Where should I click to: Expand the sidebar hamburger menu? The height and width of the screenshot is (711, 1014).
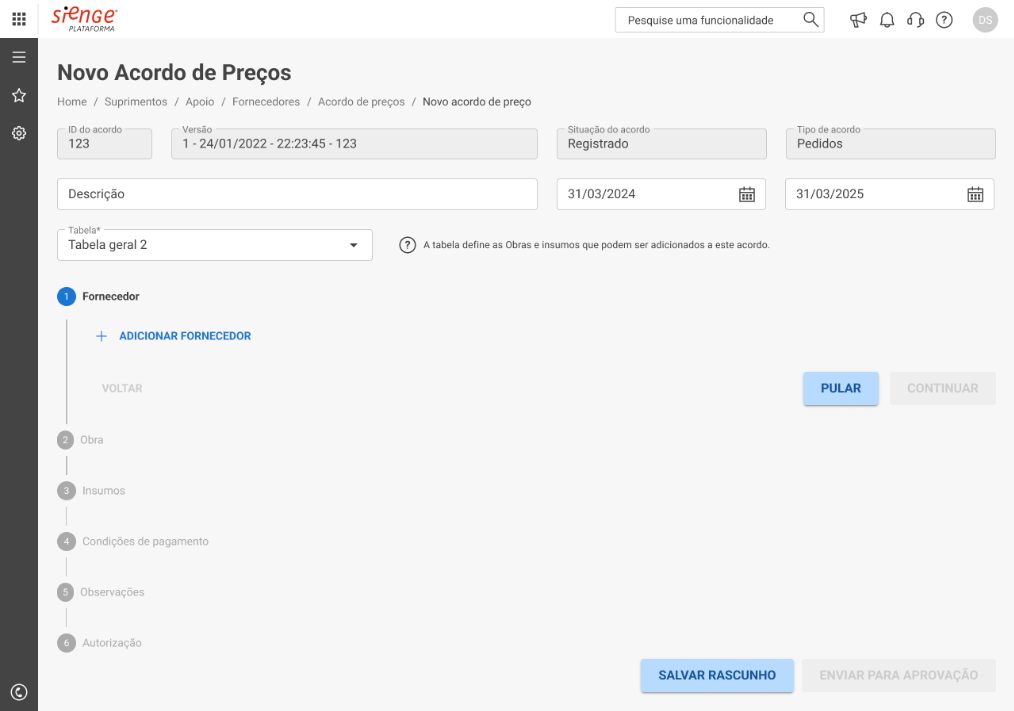[x=19, y=57]
